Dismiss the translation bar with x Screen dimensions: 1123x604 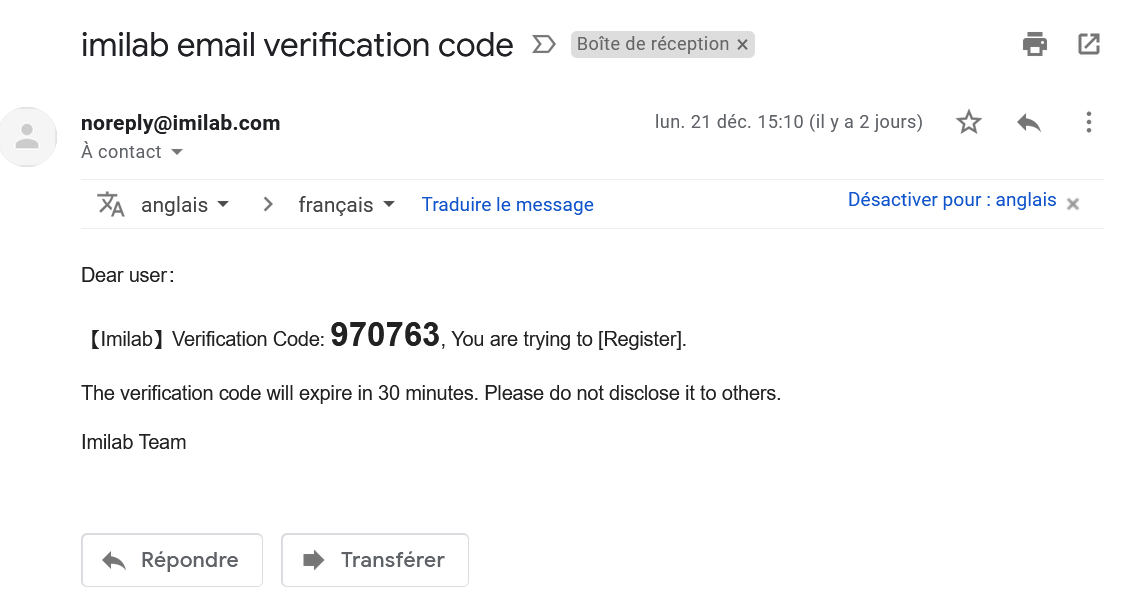click(x=1072, y=204)
